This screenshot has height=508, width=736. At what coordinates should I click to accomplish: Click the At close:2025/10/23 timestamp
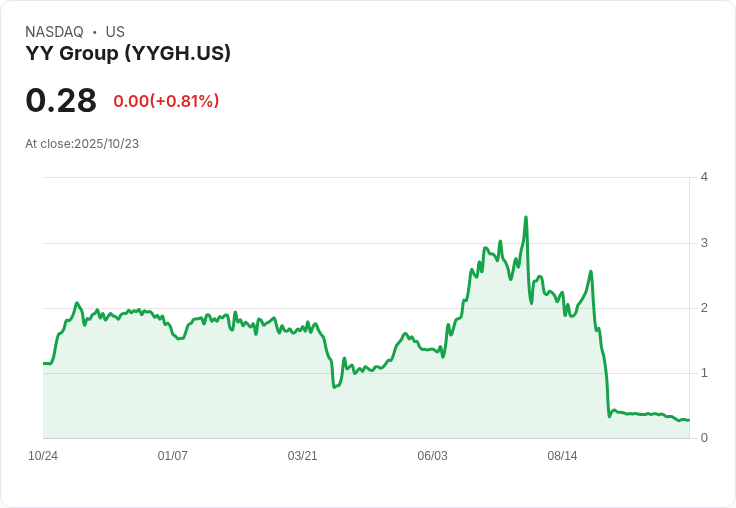click(82, 144)
